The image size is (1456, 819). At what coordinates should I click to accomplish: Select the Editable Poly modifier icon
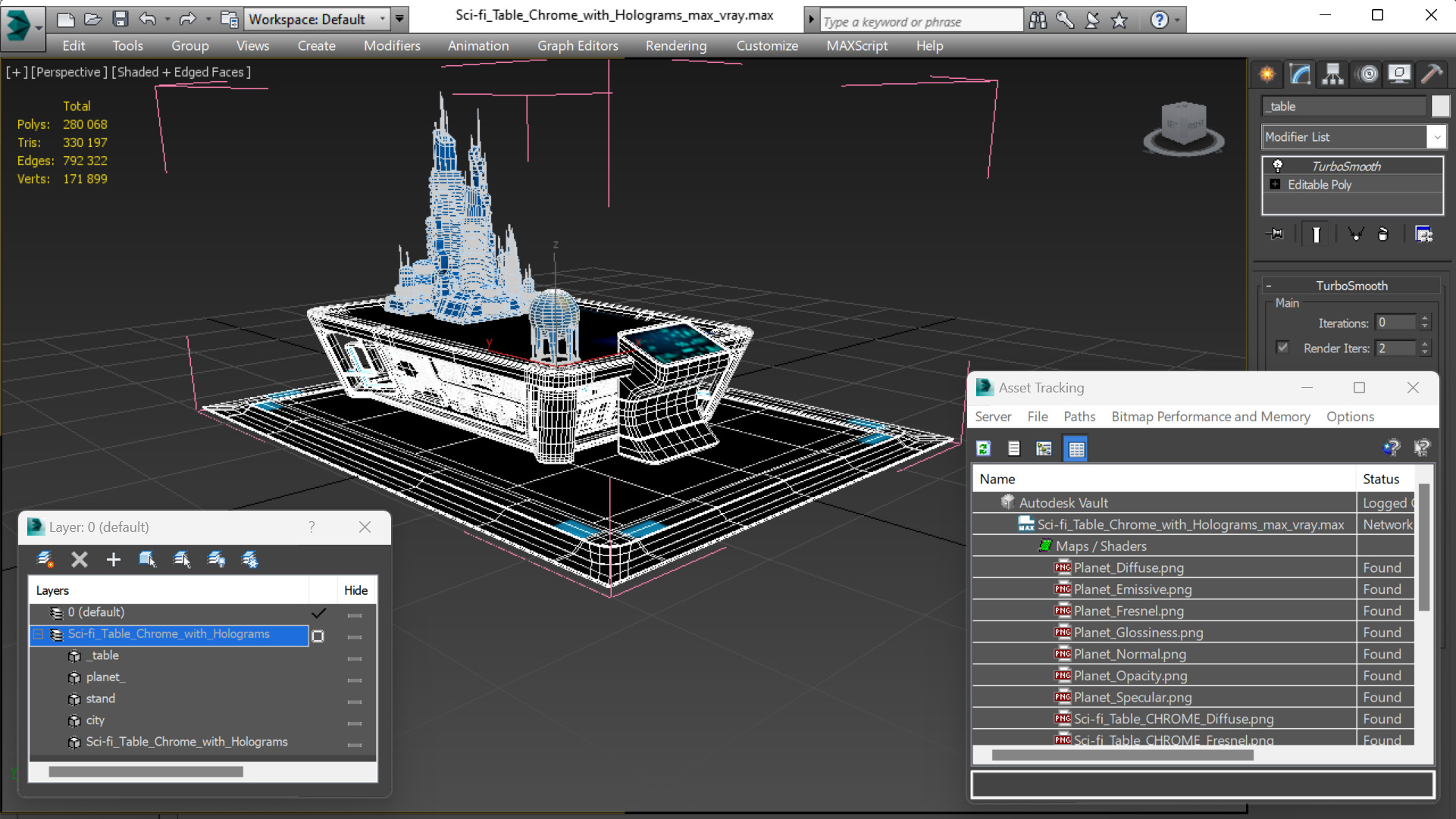click(1276, 184)
